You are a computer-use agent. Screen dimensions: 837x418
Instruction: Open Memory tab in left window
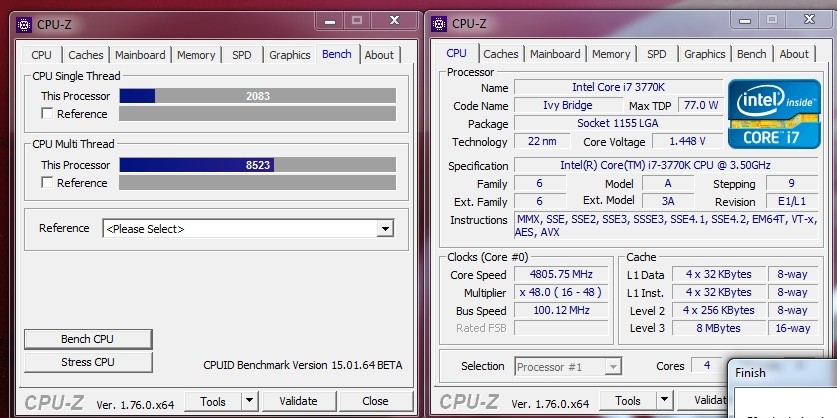[196, 55]
